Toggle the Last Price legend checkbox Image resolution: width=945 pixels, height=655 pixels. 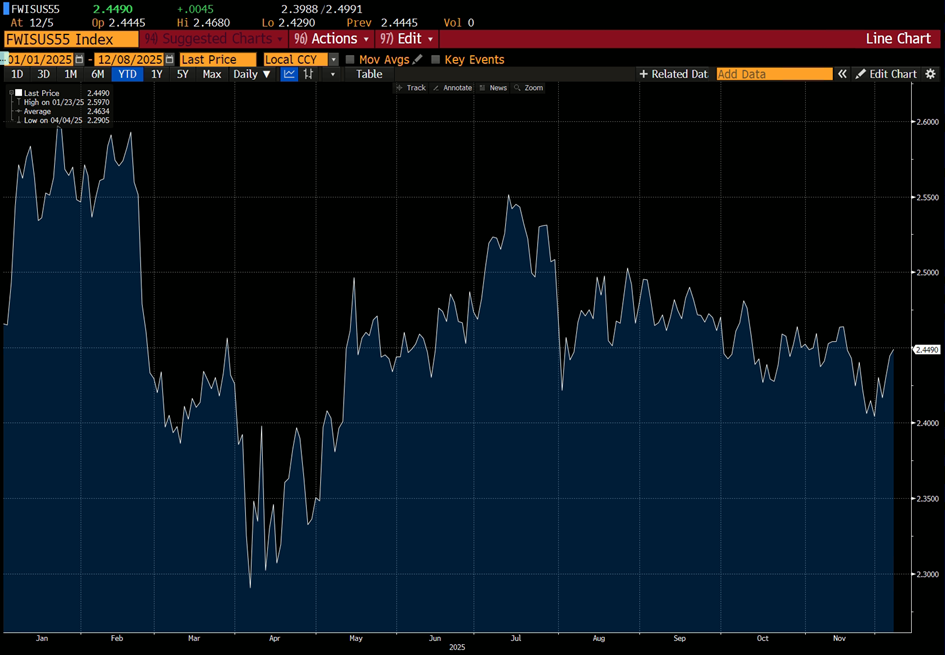[18, 93]
